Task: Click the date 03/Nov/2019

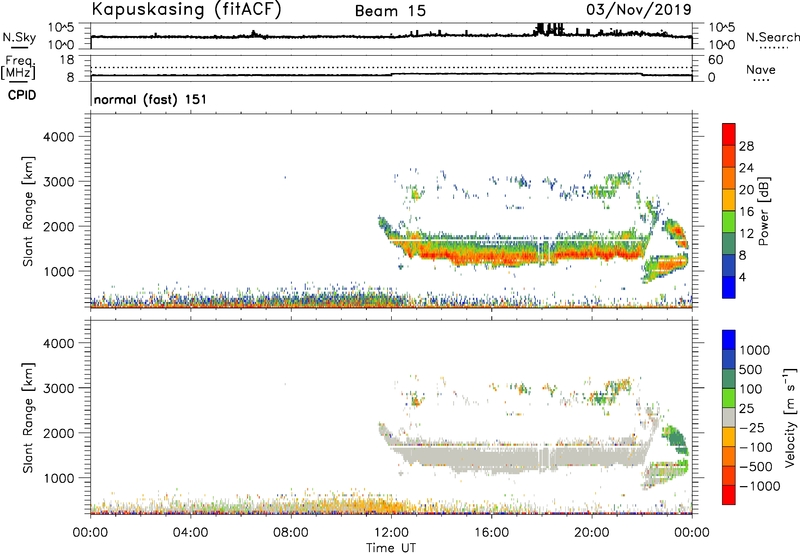Action: pyautogui.click(x=639, y=9)
